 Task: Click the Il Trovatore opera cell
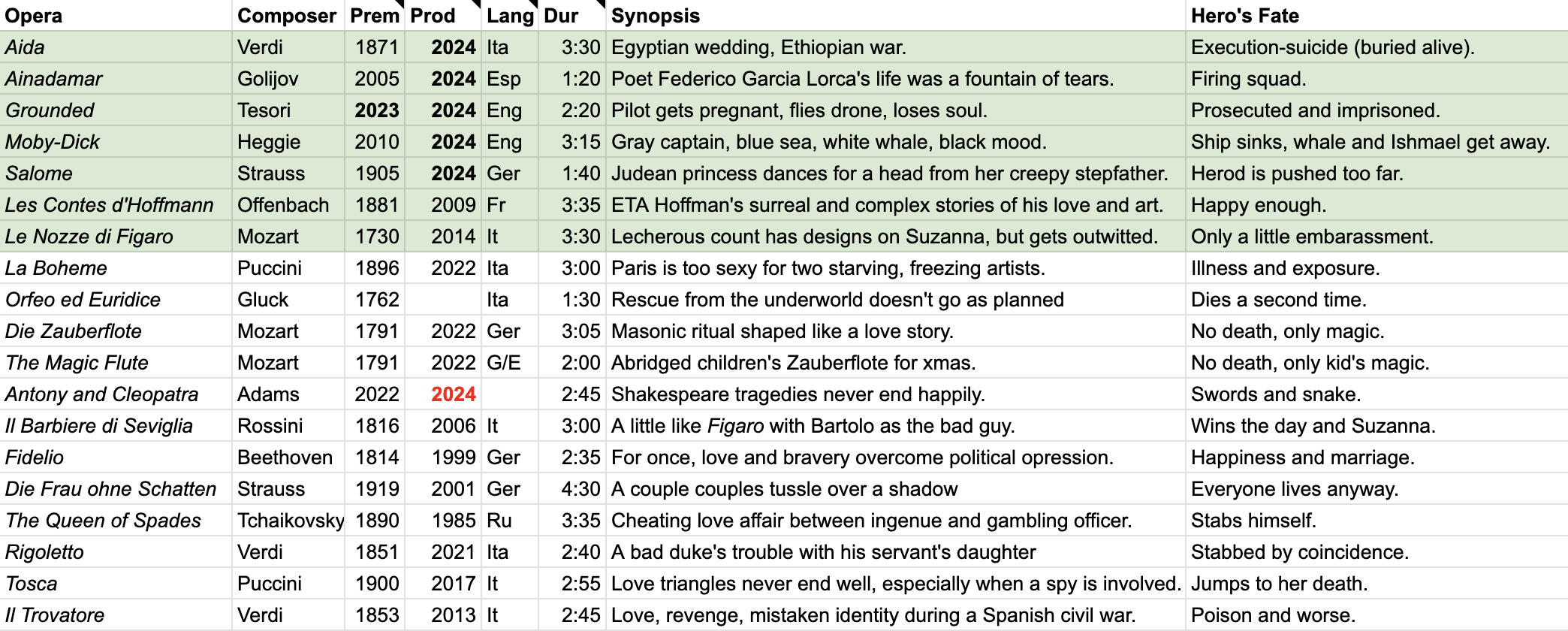click(116, 615)
